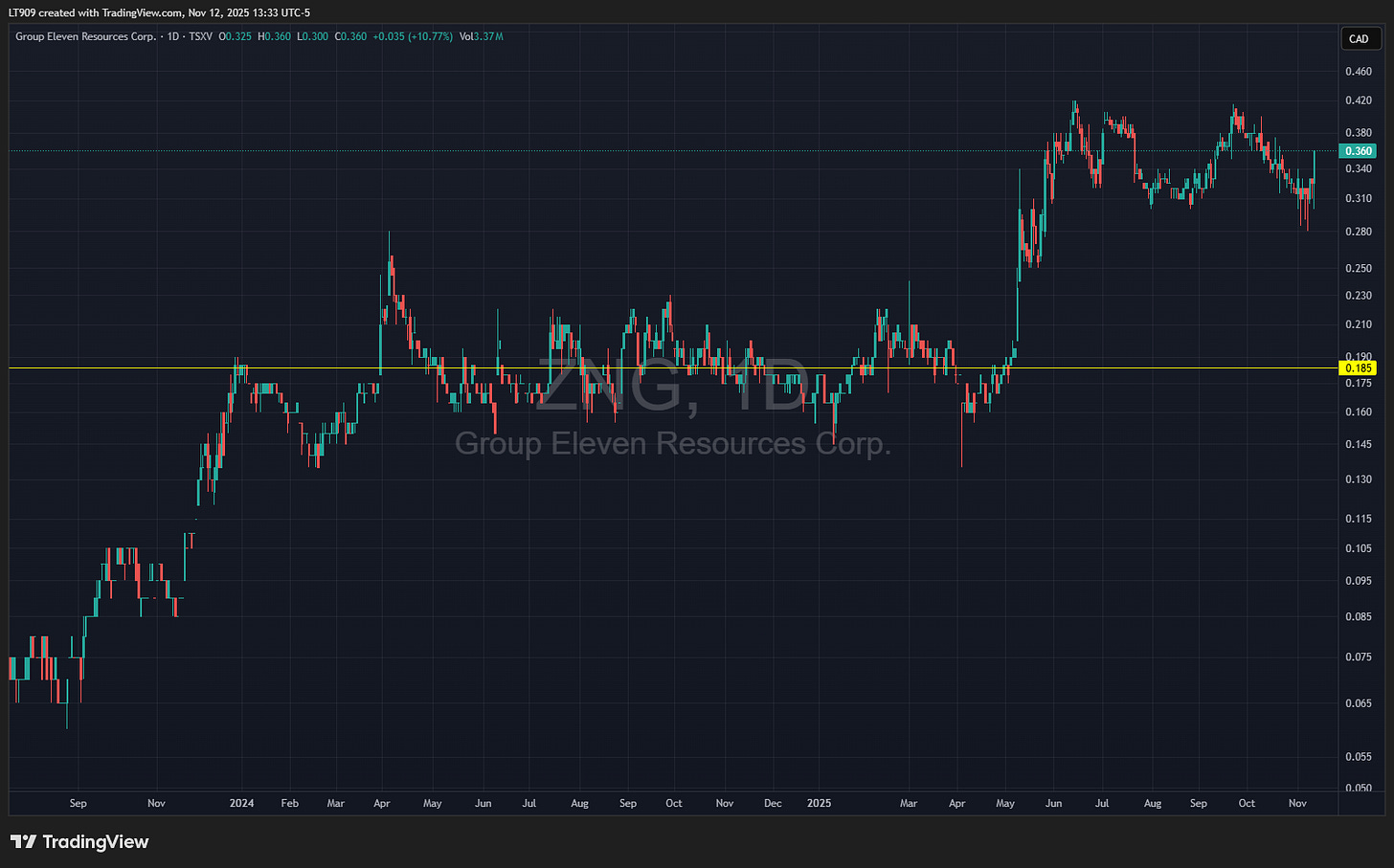
Task: Click the open value O0.325
Action: tap(236, 36)
